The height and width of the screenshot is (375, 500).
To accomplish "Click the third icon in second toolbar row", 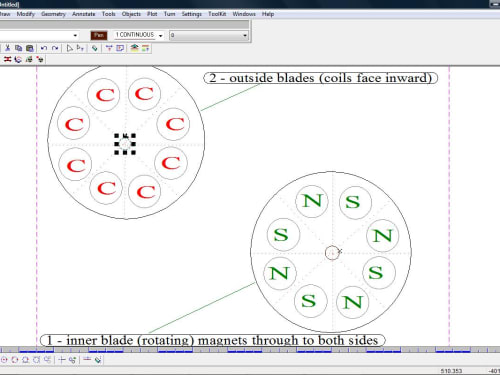I will point(29,59).
